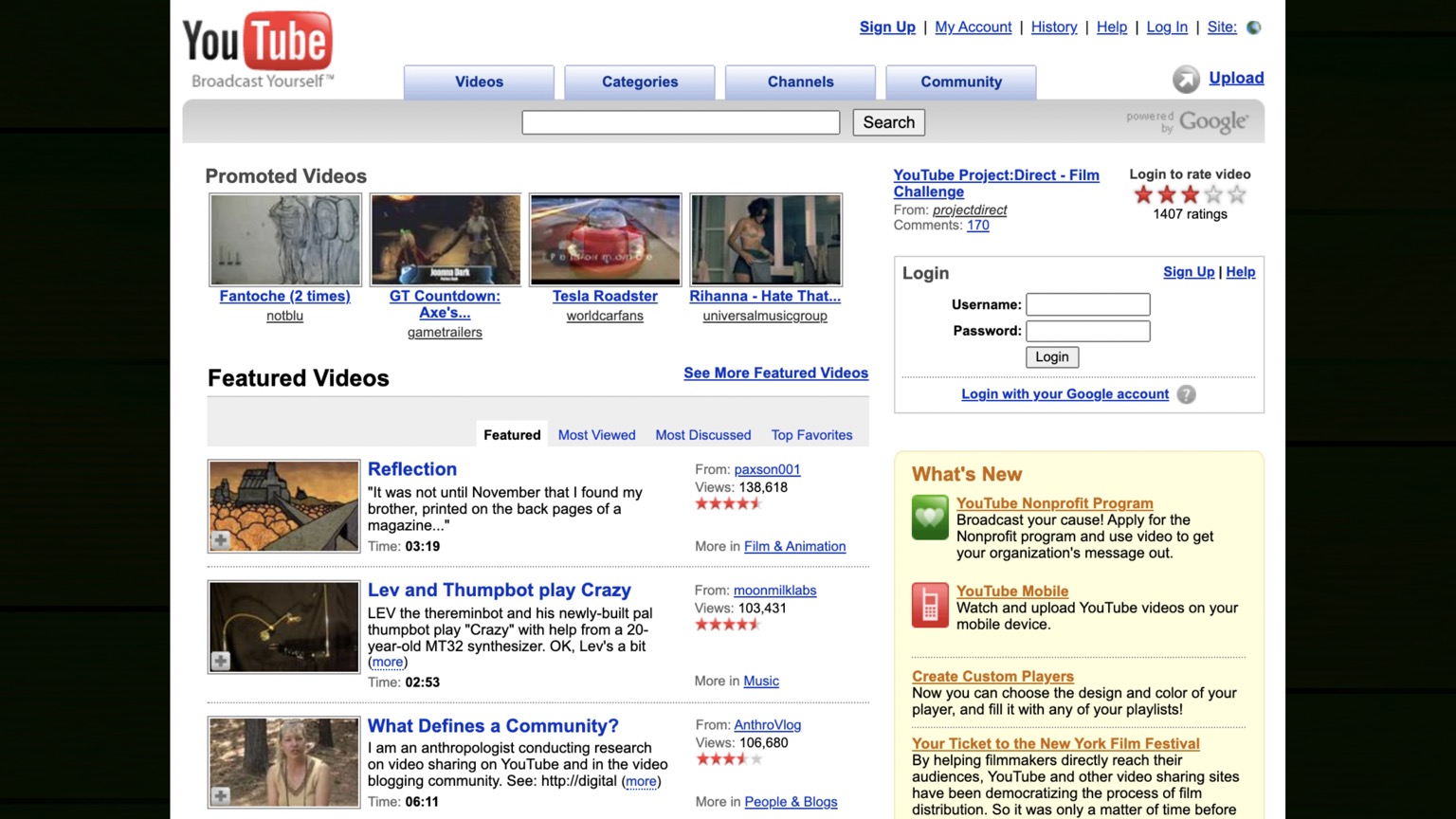This screenshot has height=819, width=1456.
Task: Open the Music category link
Action: point(761,682)
